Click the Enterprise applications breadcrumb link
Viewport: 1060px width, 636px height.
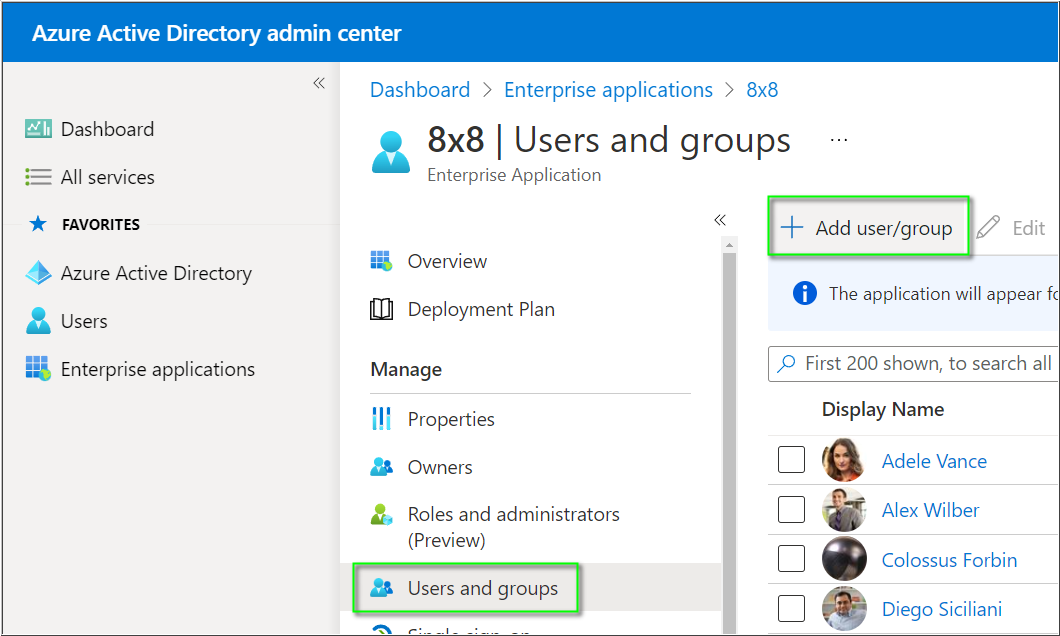click(608, 90)
